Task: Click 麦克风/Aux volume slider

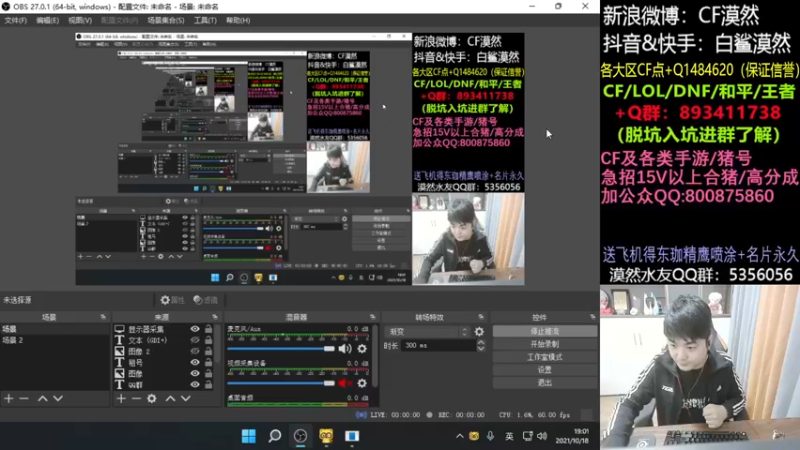Action: (281, 349)
